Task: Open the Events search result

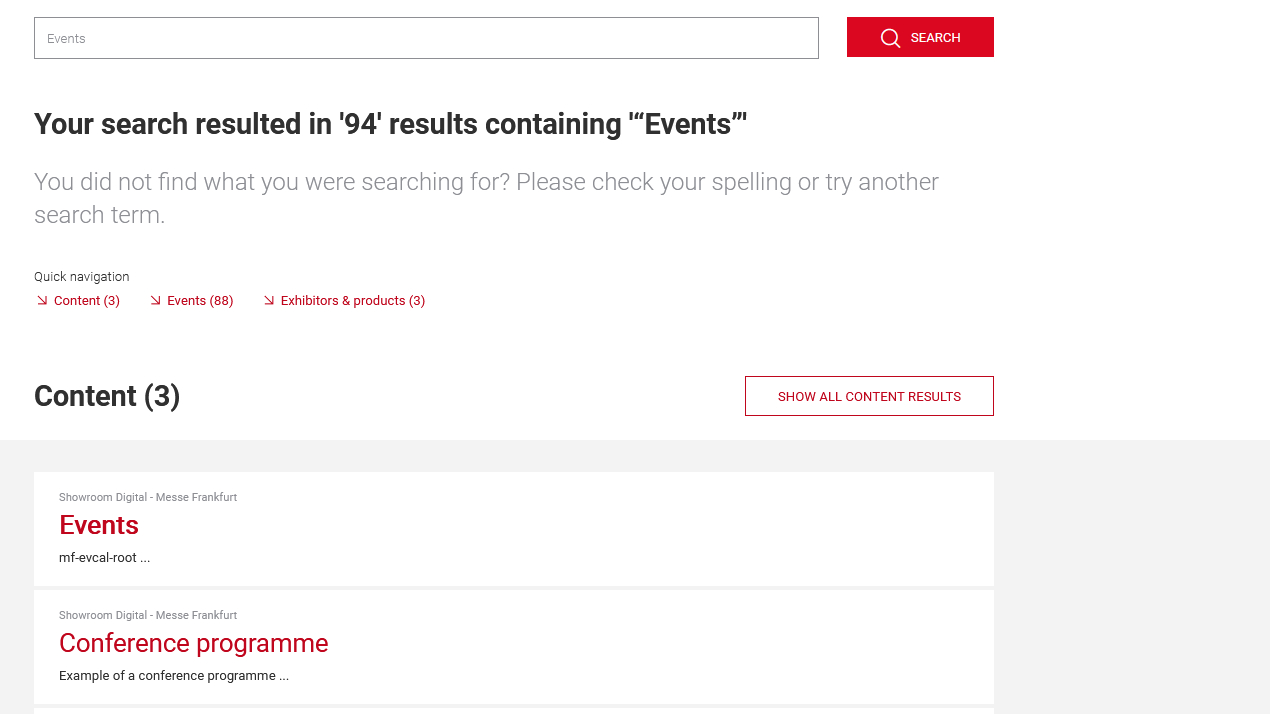Action: (x=98, y=524)
